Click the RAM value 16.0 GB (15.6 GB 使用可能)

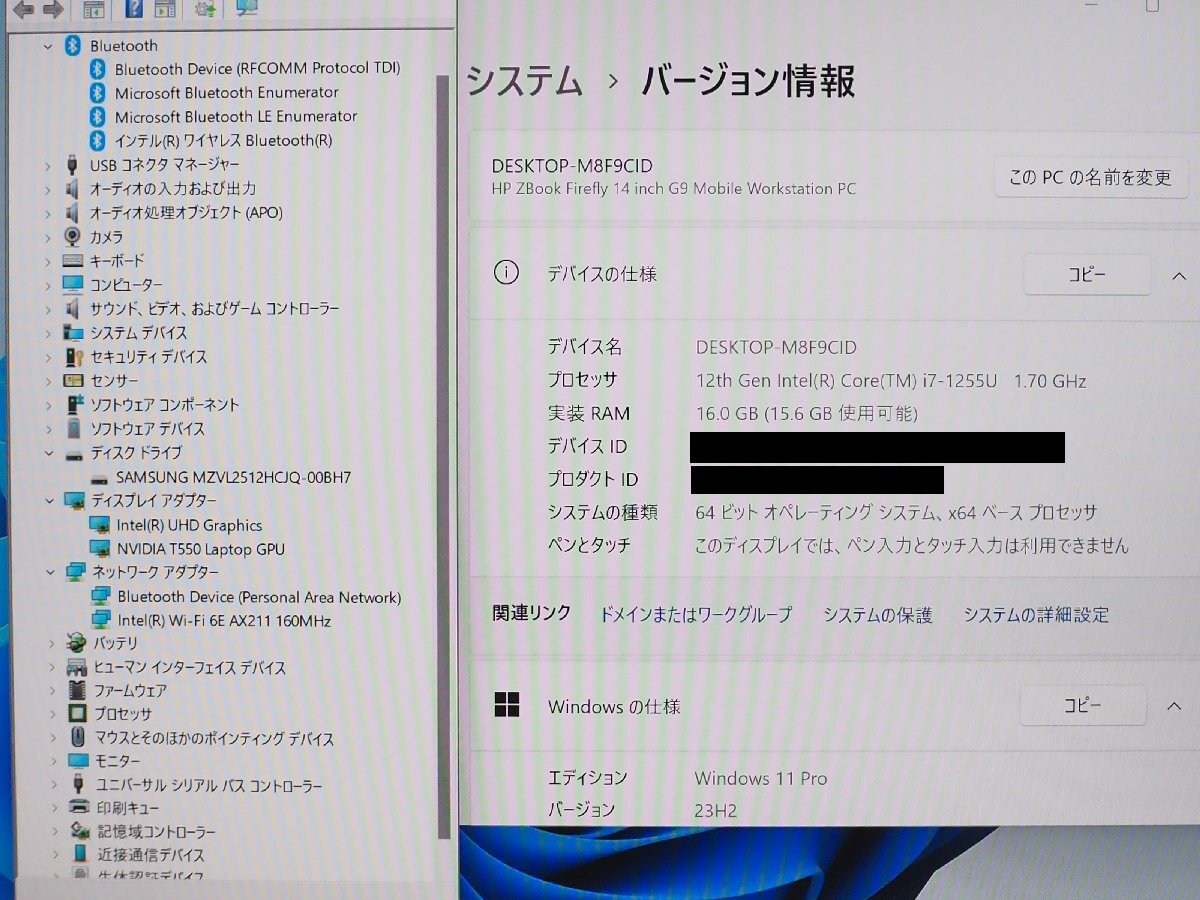[x=806, y=413]
